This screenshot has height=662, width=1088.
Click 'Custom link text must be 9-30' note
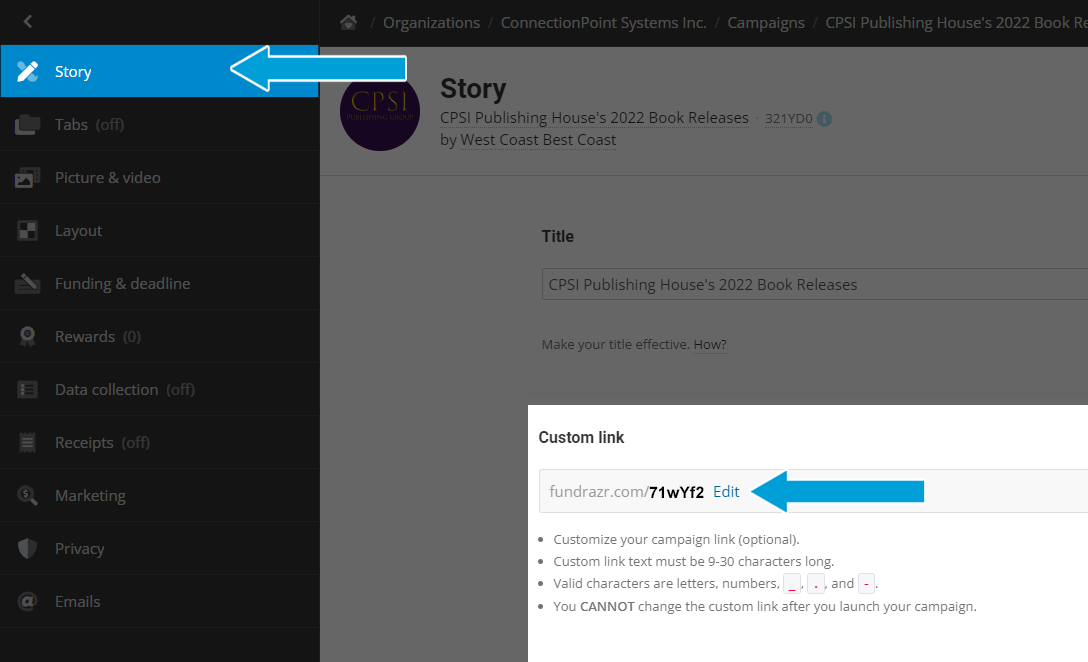point(693,561)
